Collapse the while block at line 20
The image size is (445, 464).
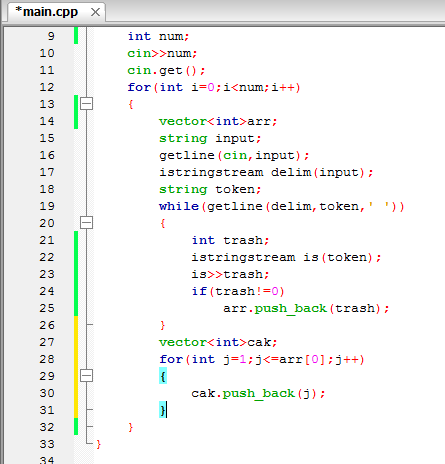click(x=86, y=222)
